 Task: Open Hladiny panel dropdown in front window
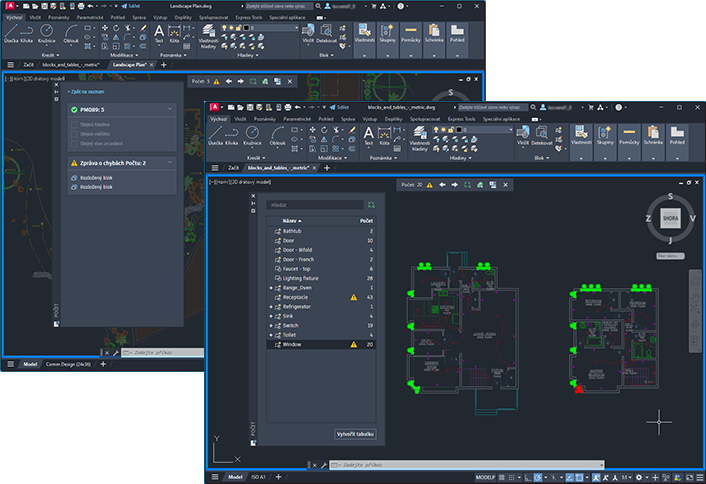(x=460, y=158)
